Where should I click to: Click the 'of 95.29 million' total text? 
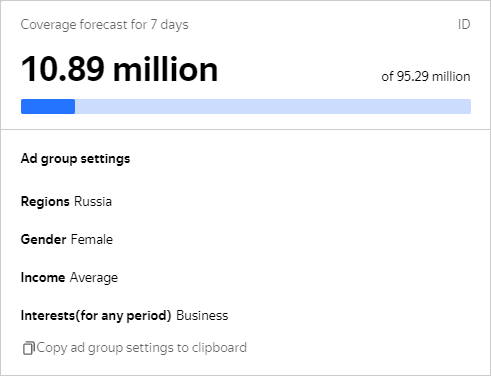[426, 76]
